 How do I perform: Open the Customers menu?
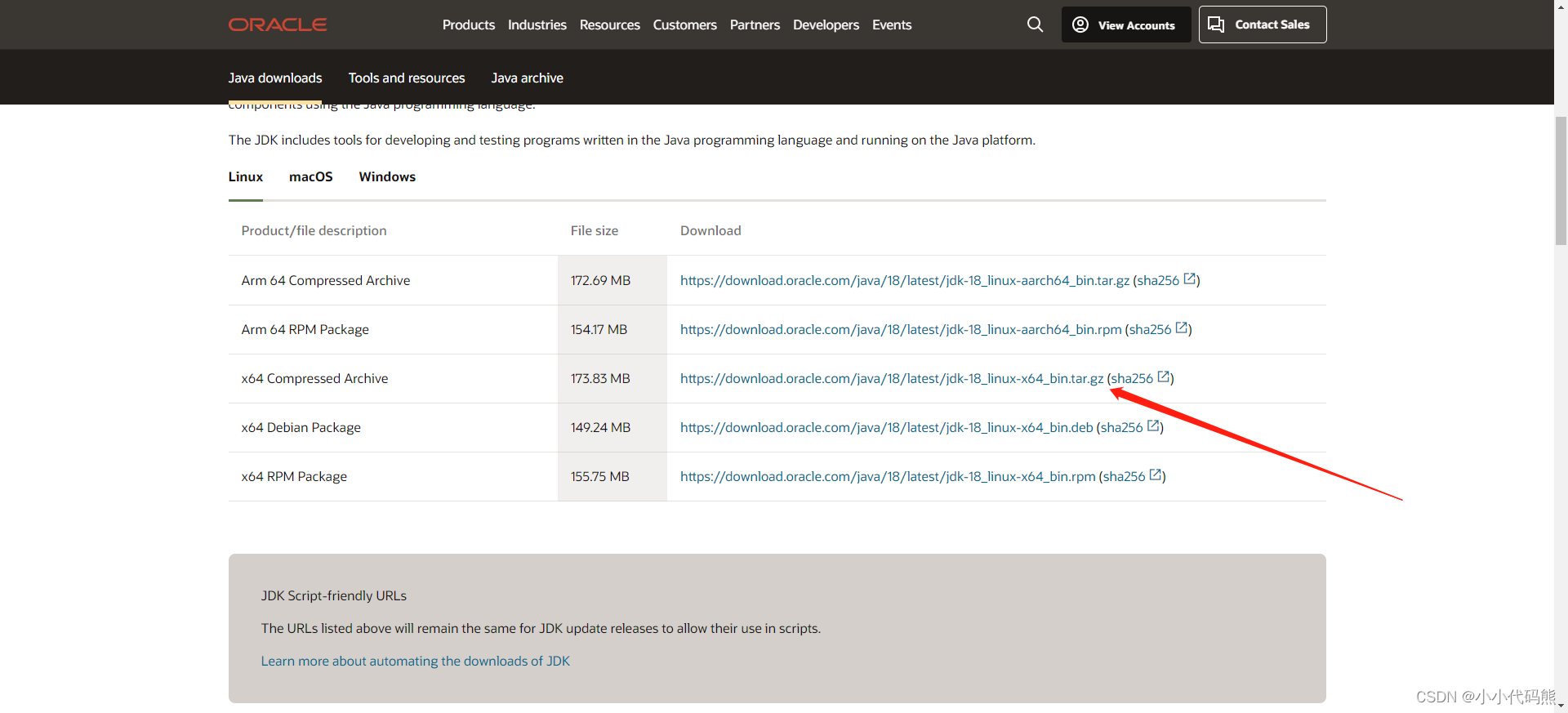(x=685, y=25)
